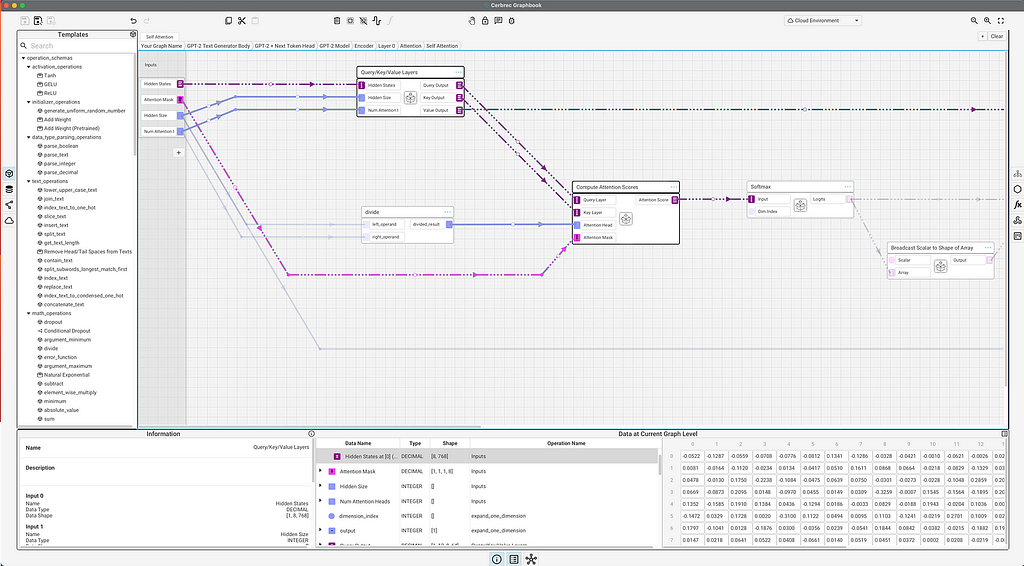Select the hand pan tool
The height and width of the screenshot is (566, 1024).
point(472,21)
